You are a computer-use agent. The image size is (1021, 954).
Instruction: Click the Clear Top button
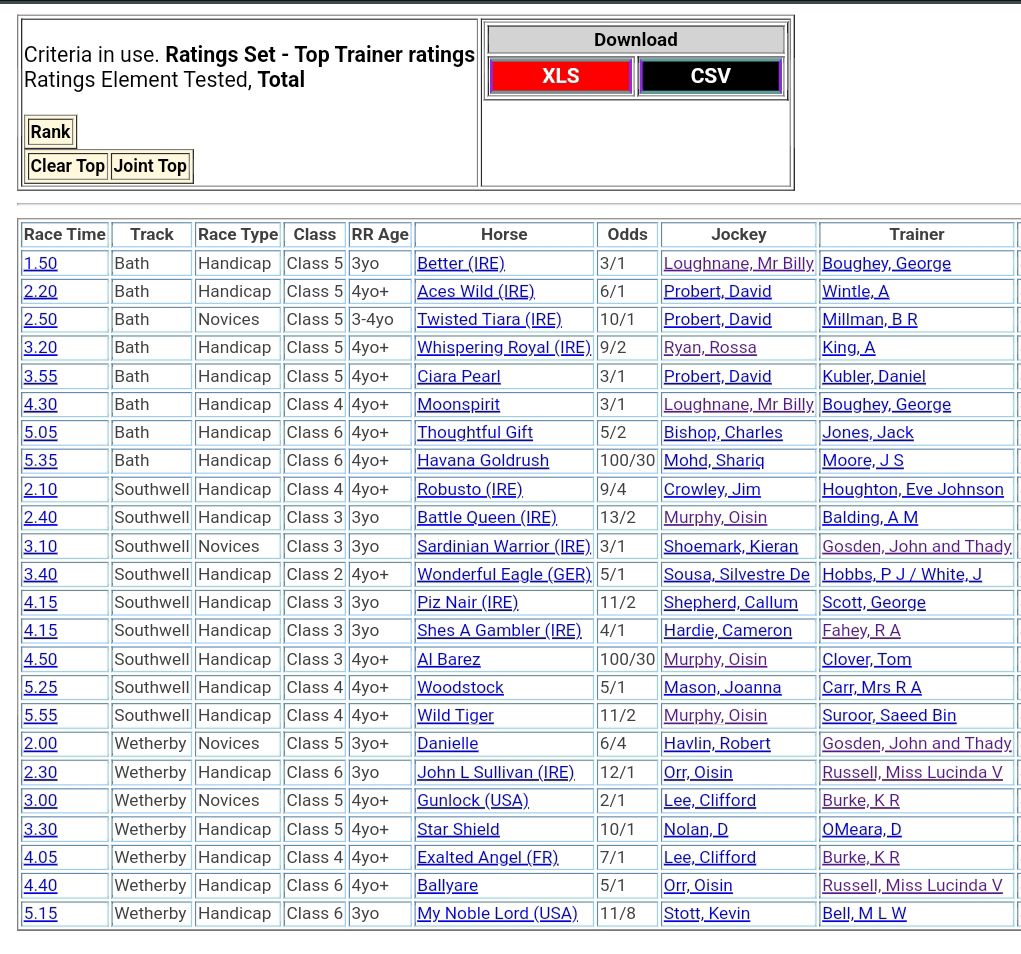pyautogui.click(x=67, y=166)
